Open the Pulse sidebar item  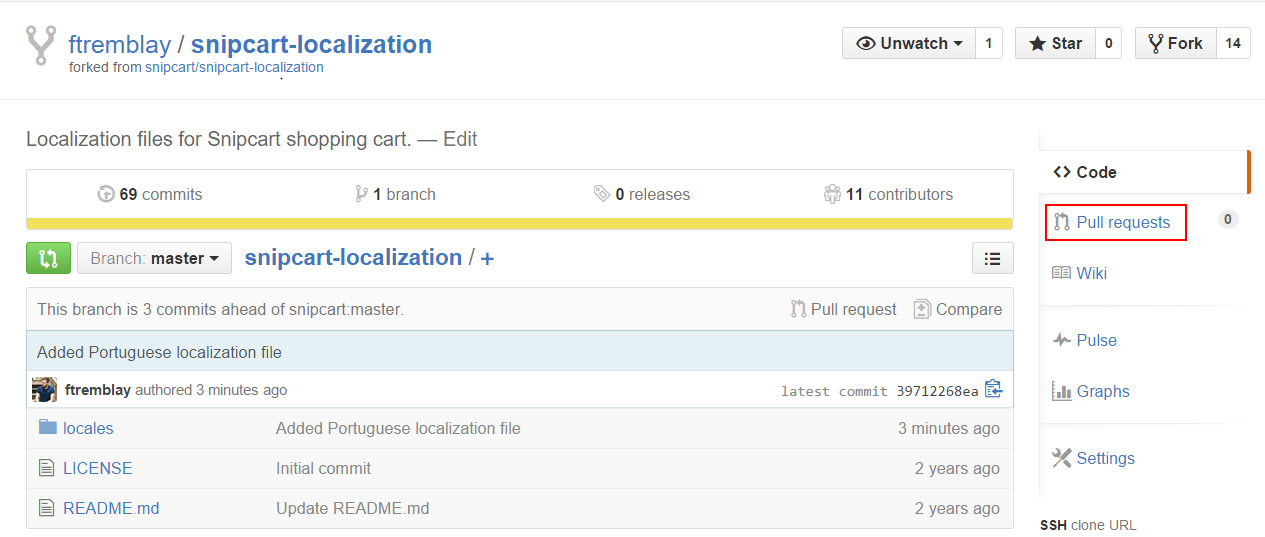pyautogui.click(x=1084, y=340)
